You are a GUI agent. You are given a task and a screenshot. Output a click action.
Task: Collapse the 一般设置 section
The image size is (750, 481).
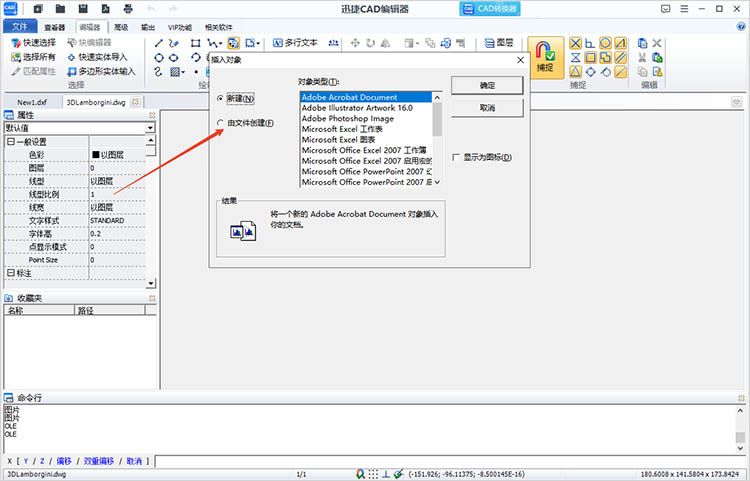(11, 142)
